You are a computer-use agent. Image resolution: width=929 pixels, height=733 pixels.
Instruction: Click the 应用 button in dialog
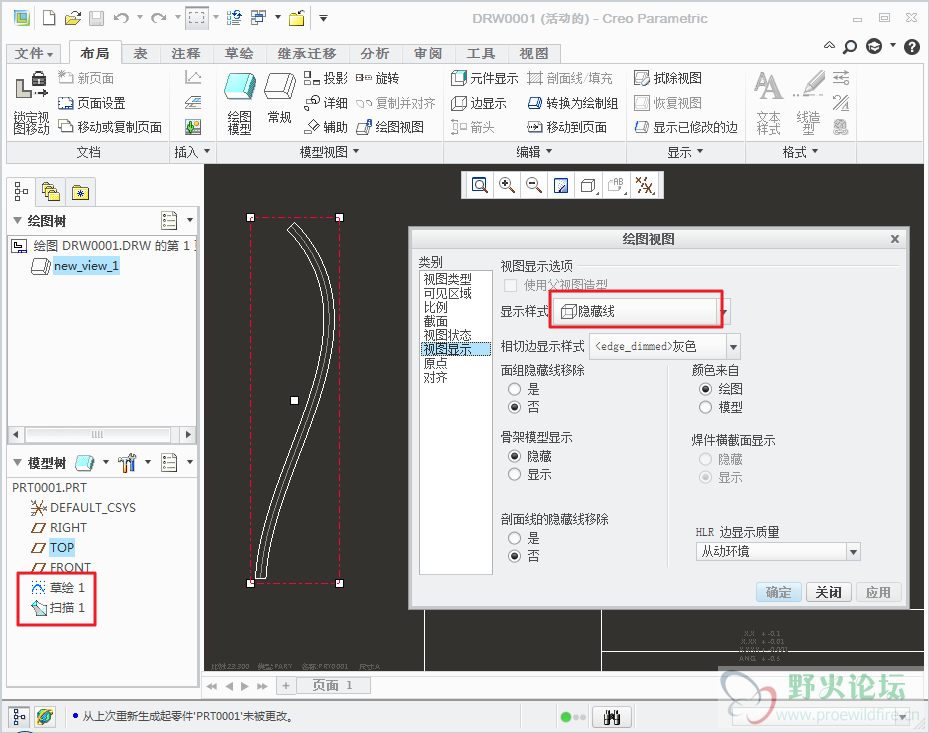pyautogui.click(x=878, y=593)
